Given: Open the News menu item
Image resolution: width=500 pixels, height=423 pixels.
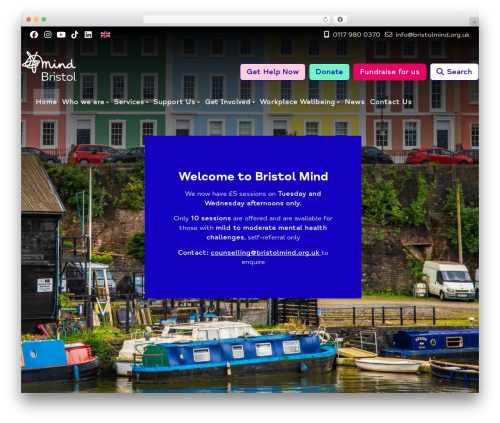Looking at the screenshot, I should 354,102.
